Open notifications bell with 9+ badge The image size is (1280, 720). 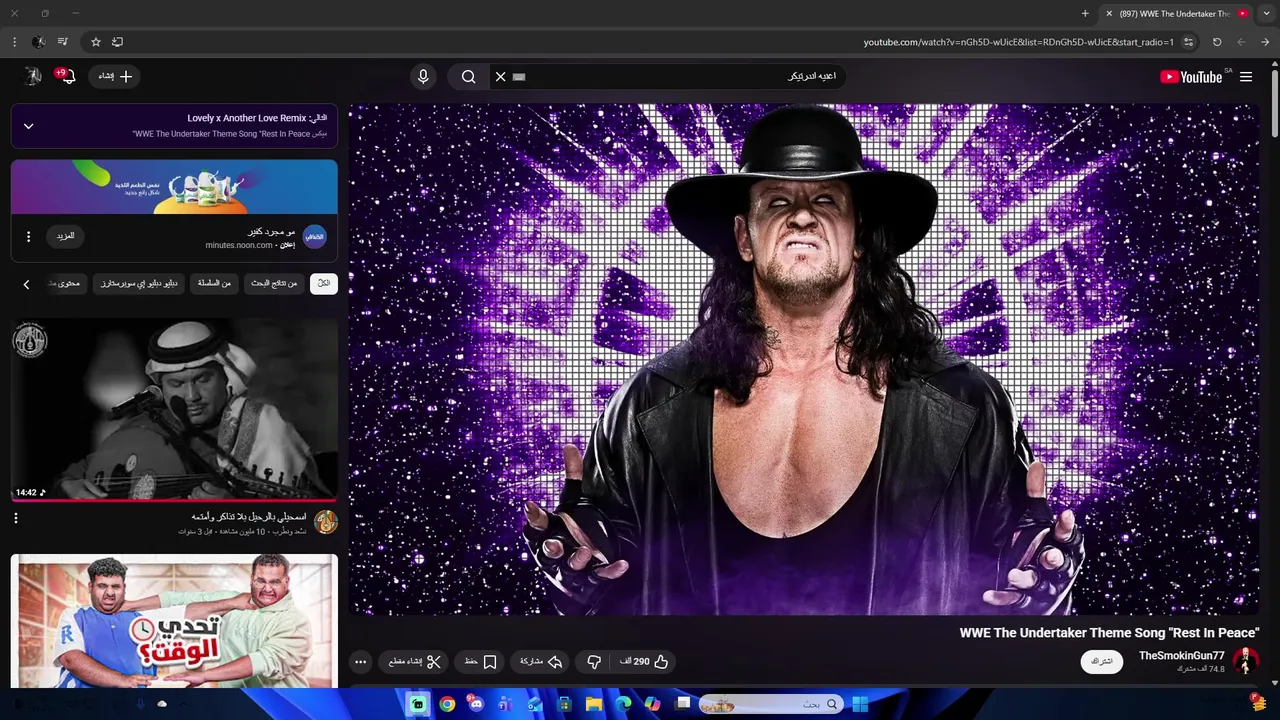(x=68, y=77)
